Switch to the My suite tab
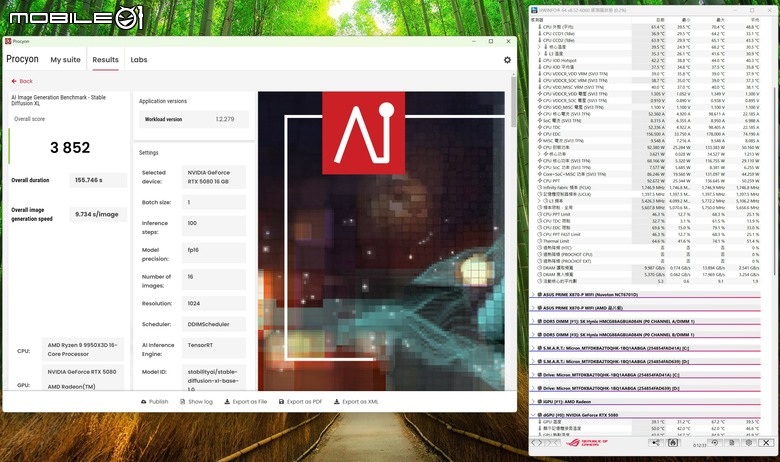 tap(65, 60)
